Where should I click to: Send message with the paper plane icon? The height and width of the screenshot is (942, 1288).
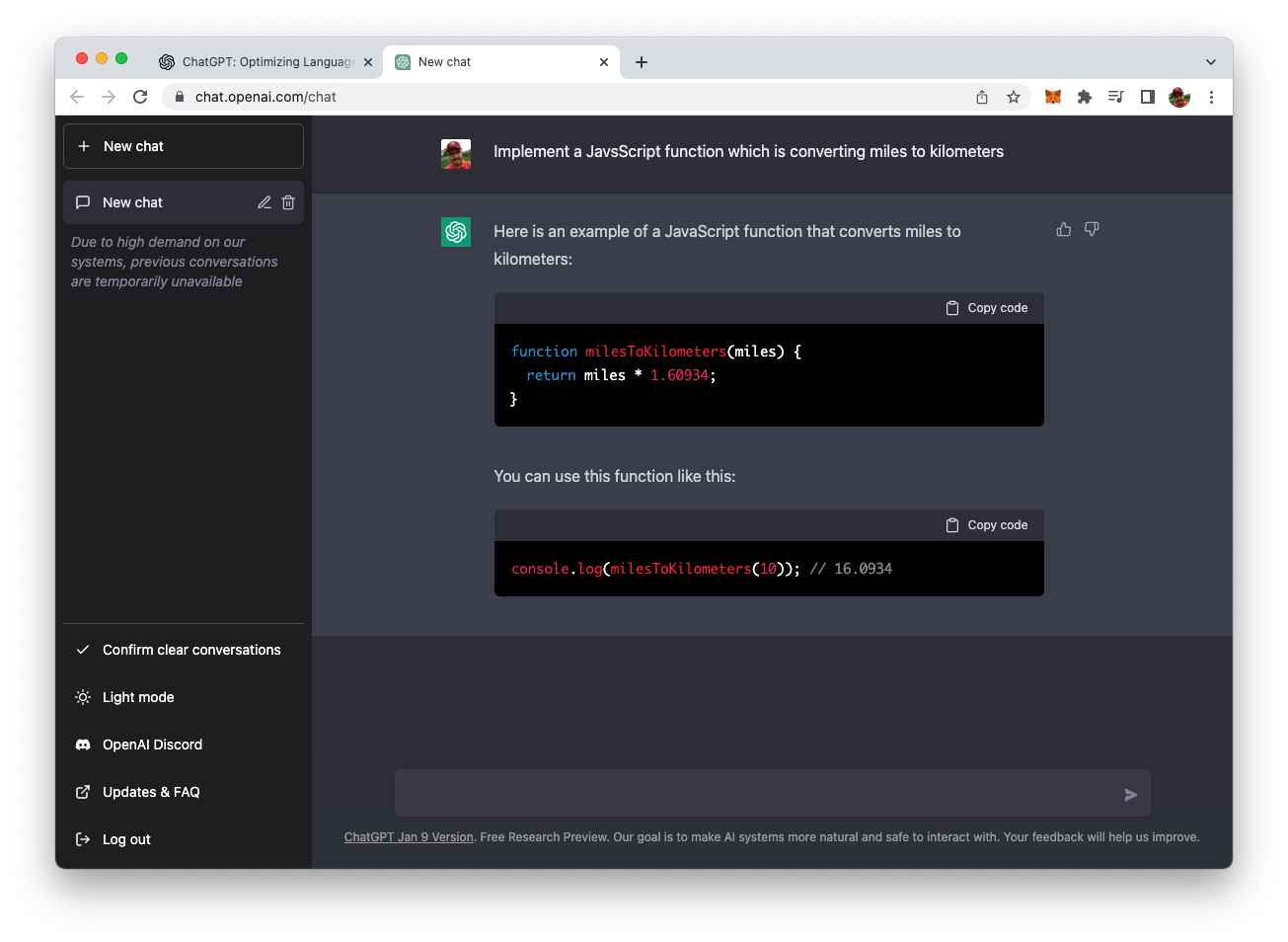1130,795
